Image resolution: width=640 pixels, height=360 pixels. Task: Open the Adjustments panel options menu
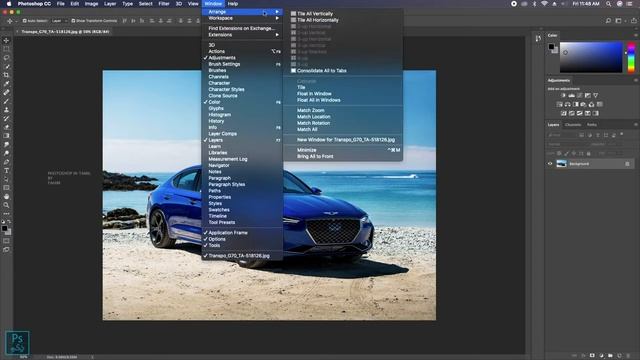tap(636, 80)
